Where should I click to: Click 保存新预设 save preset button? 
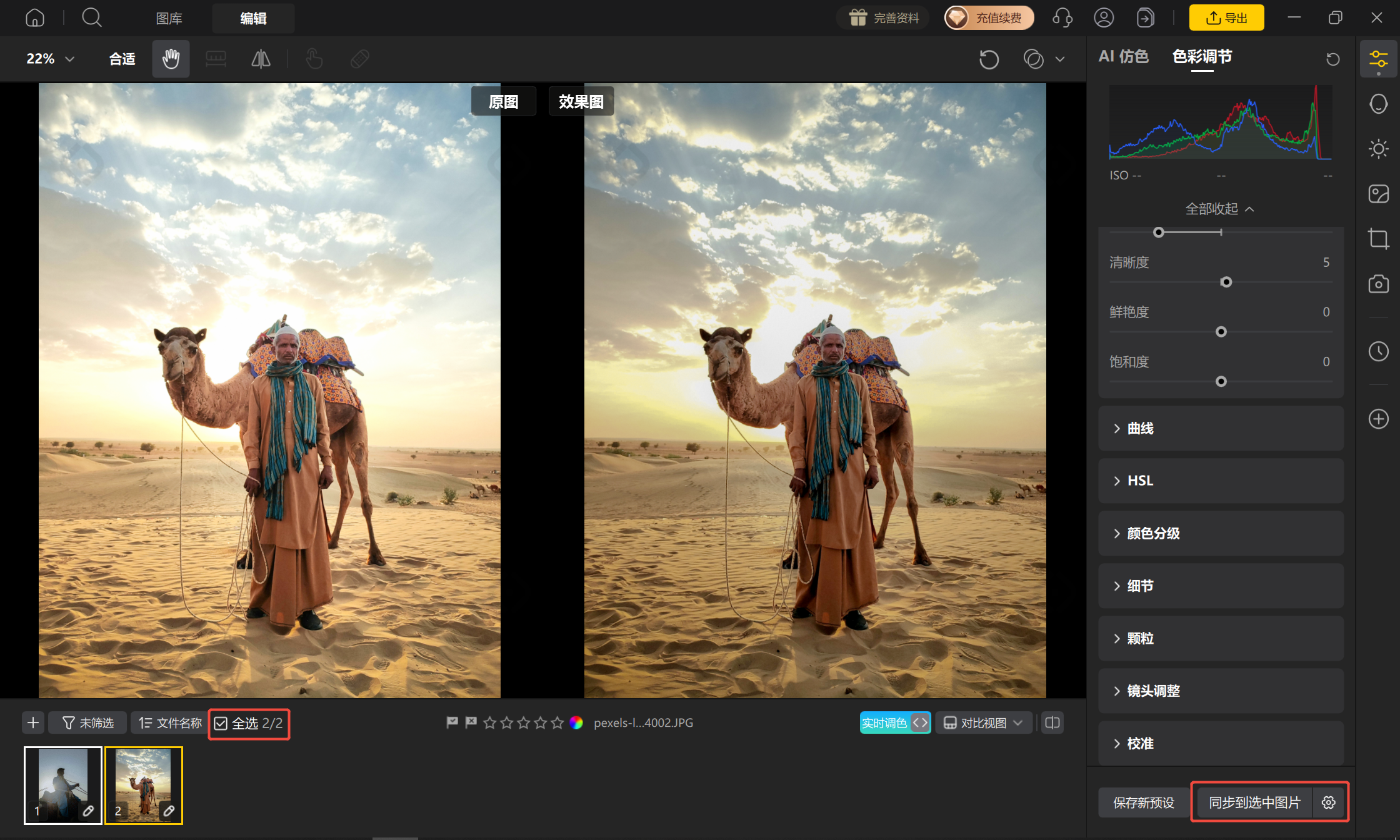point(1144,803)
